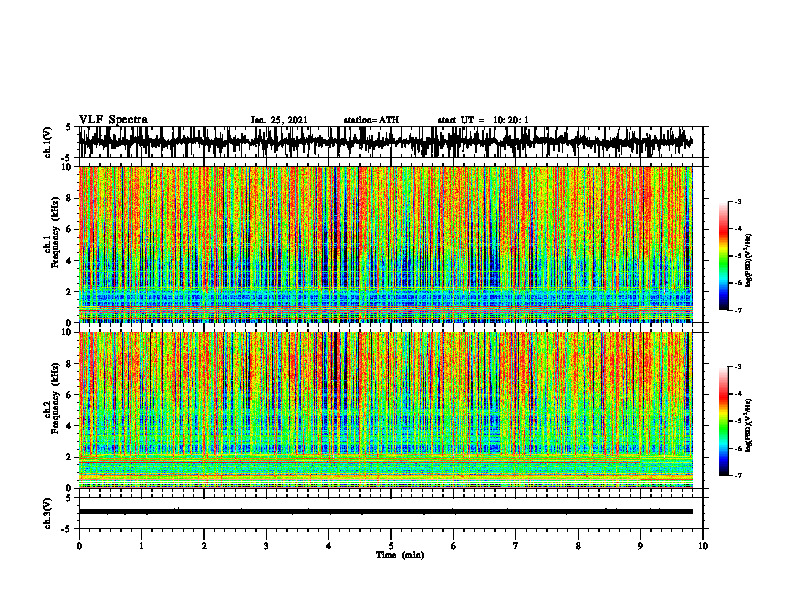
Task: Click the time axis tick label '2'
Action: [204, 546]
